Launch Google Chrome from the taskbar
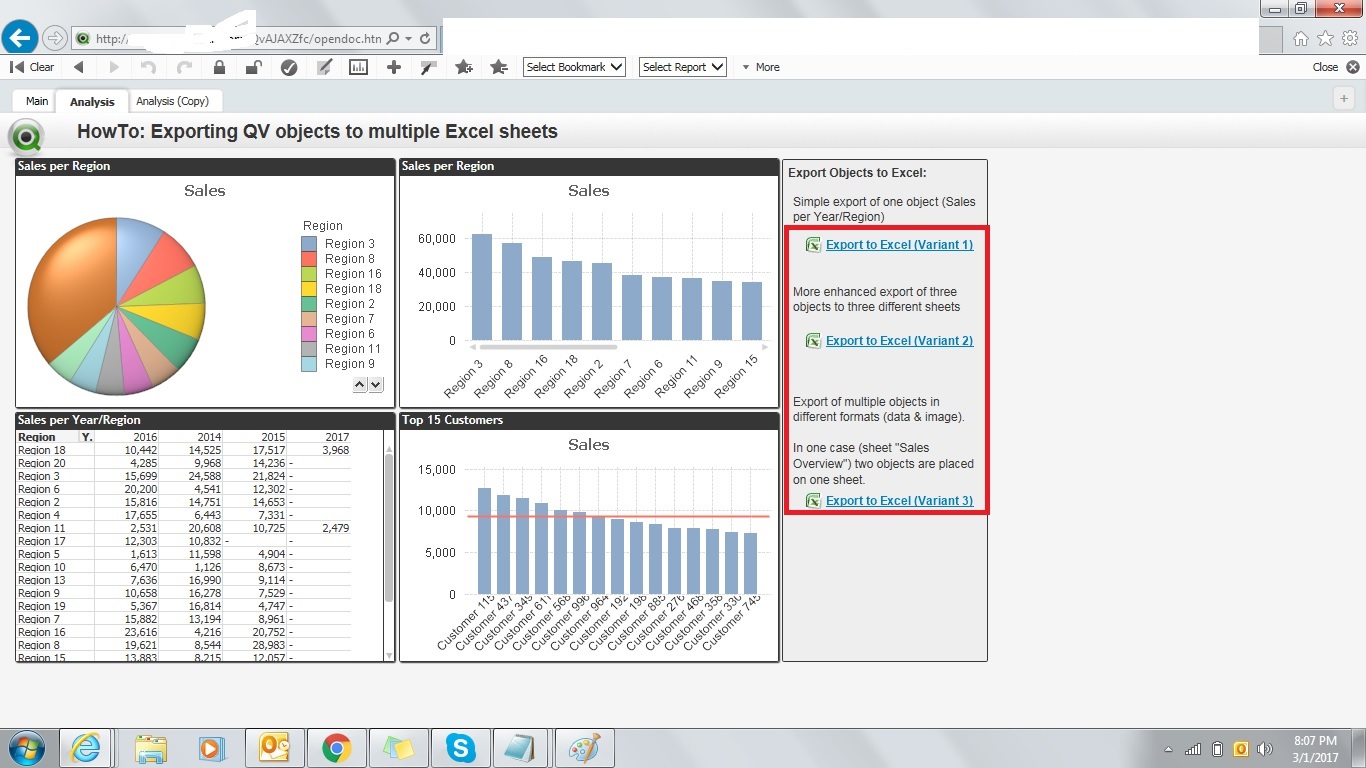This screenshot has height=768, width=1366. (x=335, y=748)
